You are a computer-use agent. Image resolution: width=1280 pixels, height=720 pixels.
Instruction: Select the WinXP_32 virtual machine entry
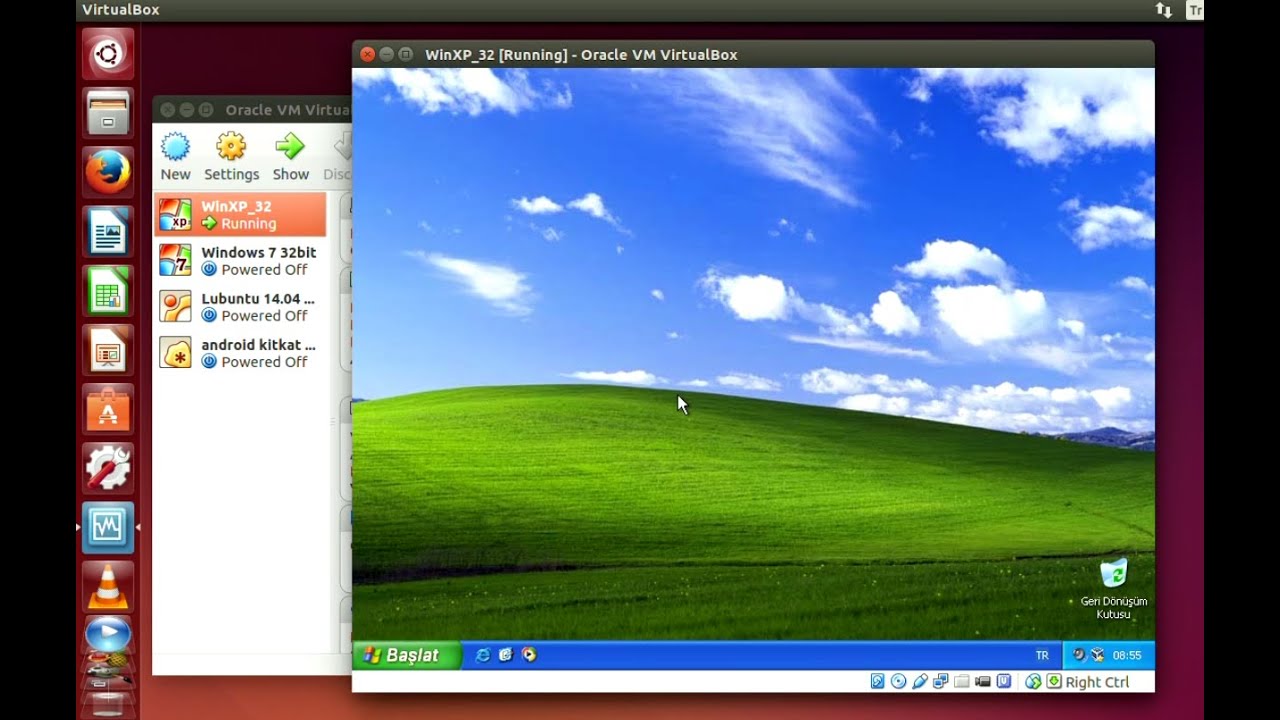pos(240,215)
